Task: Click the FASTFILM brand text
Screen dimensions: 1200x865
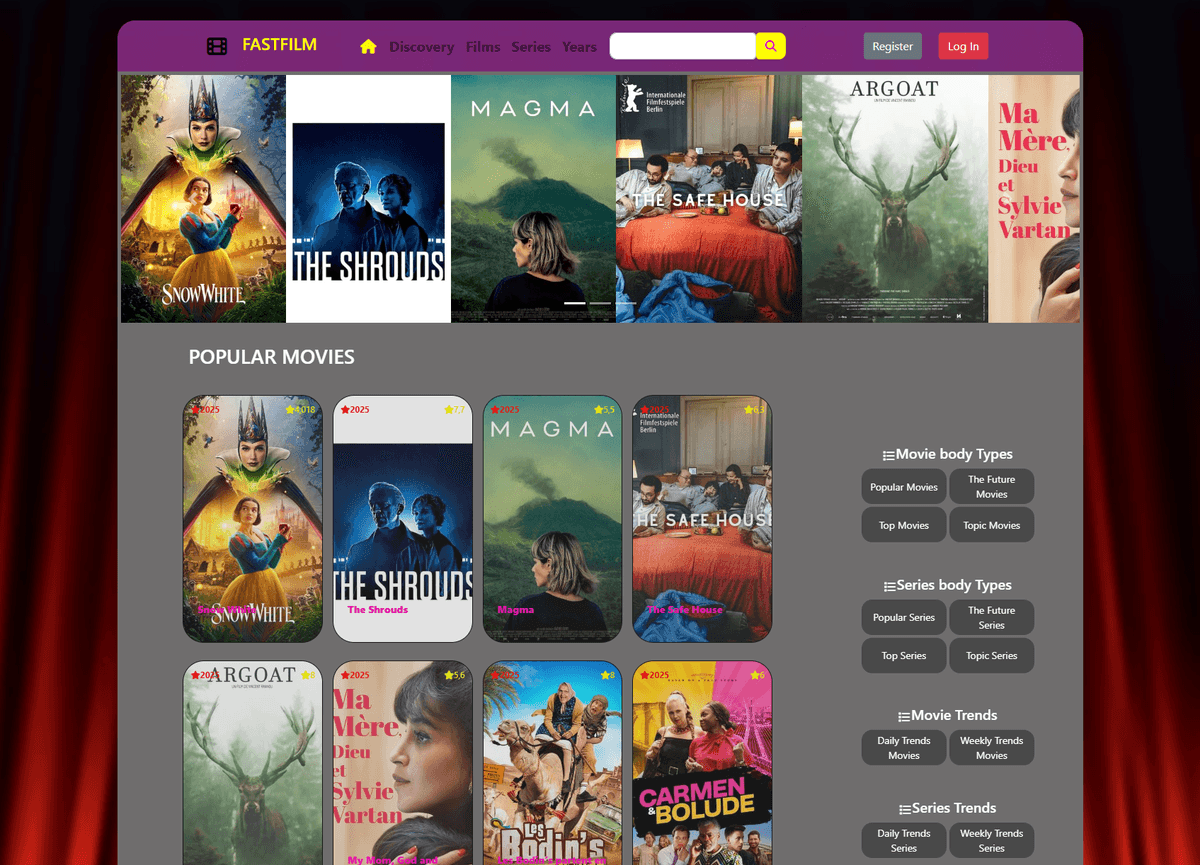Action: click(x=279, y=45)
